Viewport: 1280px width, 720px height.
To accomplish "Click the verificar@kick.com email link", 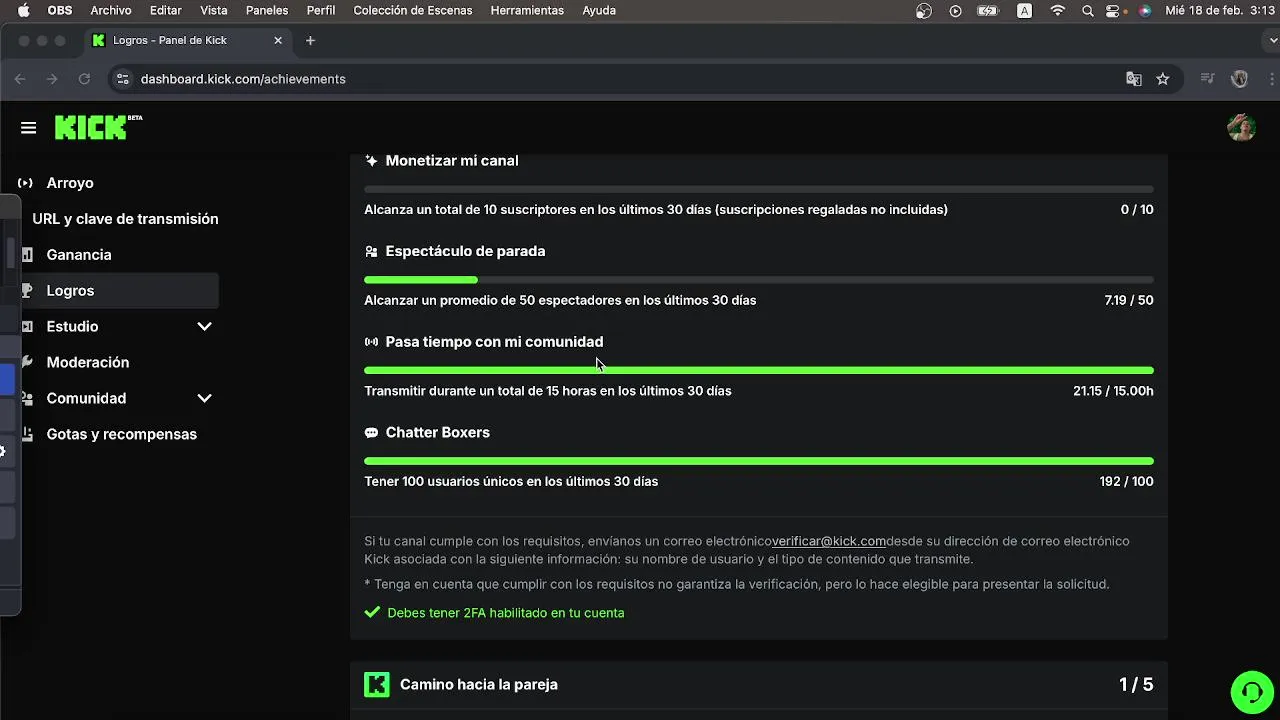I will pos(829,541).
